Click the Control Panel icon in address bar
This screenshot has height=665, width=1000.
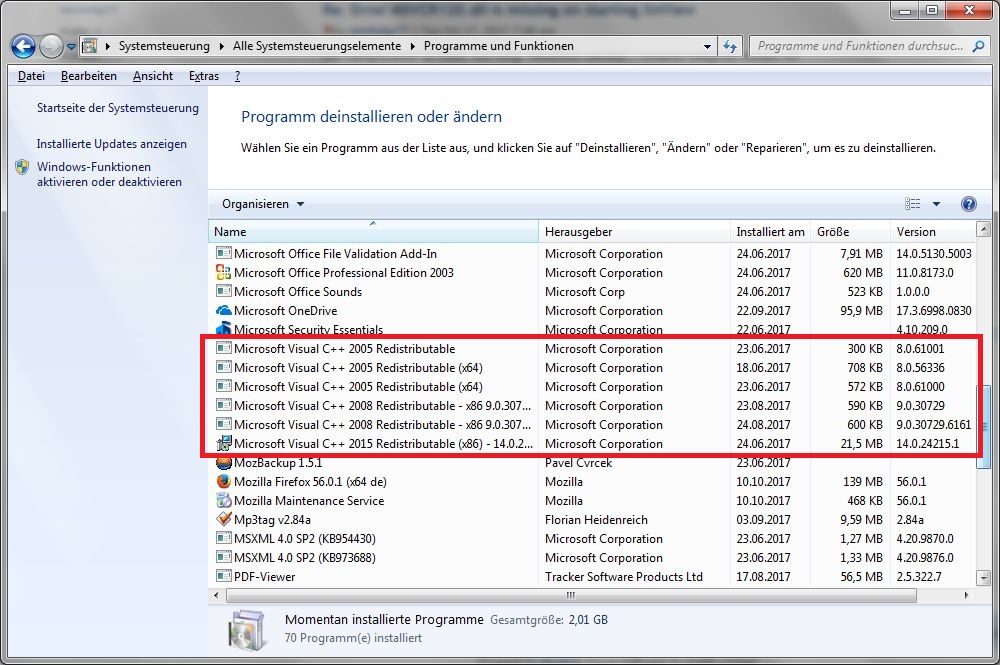tap(90, 46)
